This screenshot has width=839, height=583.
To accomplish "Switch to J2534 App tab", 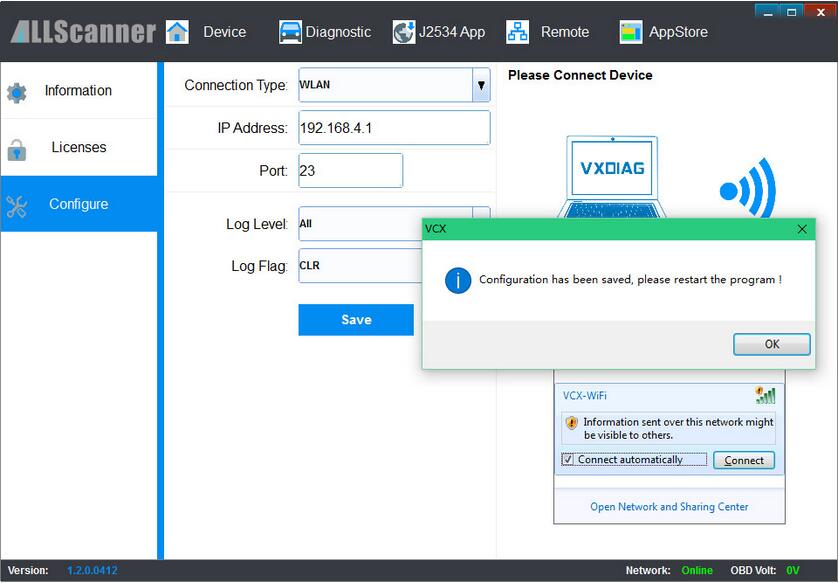I will tap(439, 32).
